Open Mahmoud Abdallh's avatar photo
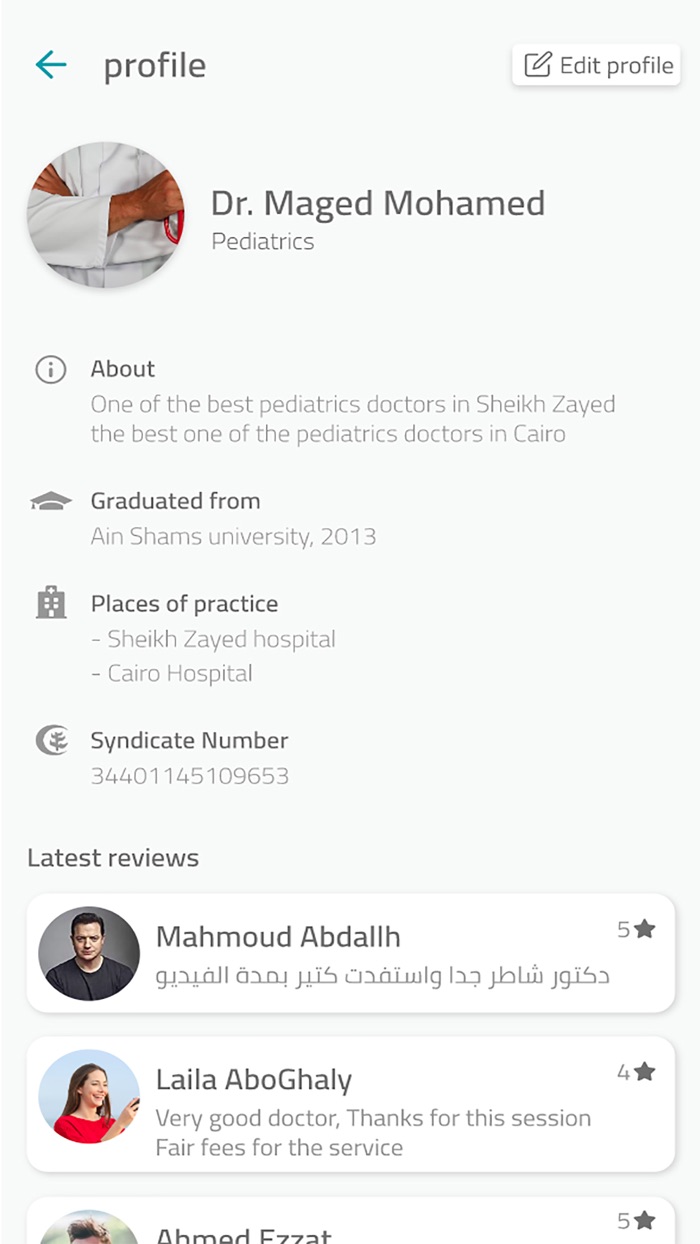700x1244 pixels. (89, 953)
